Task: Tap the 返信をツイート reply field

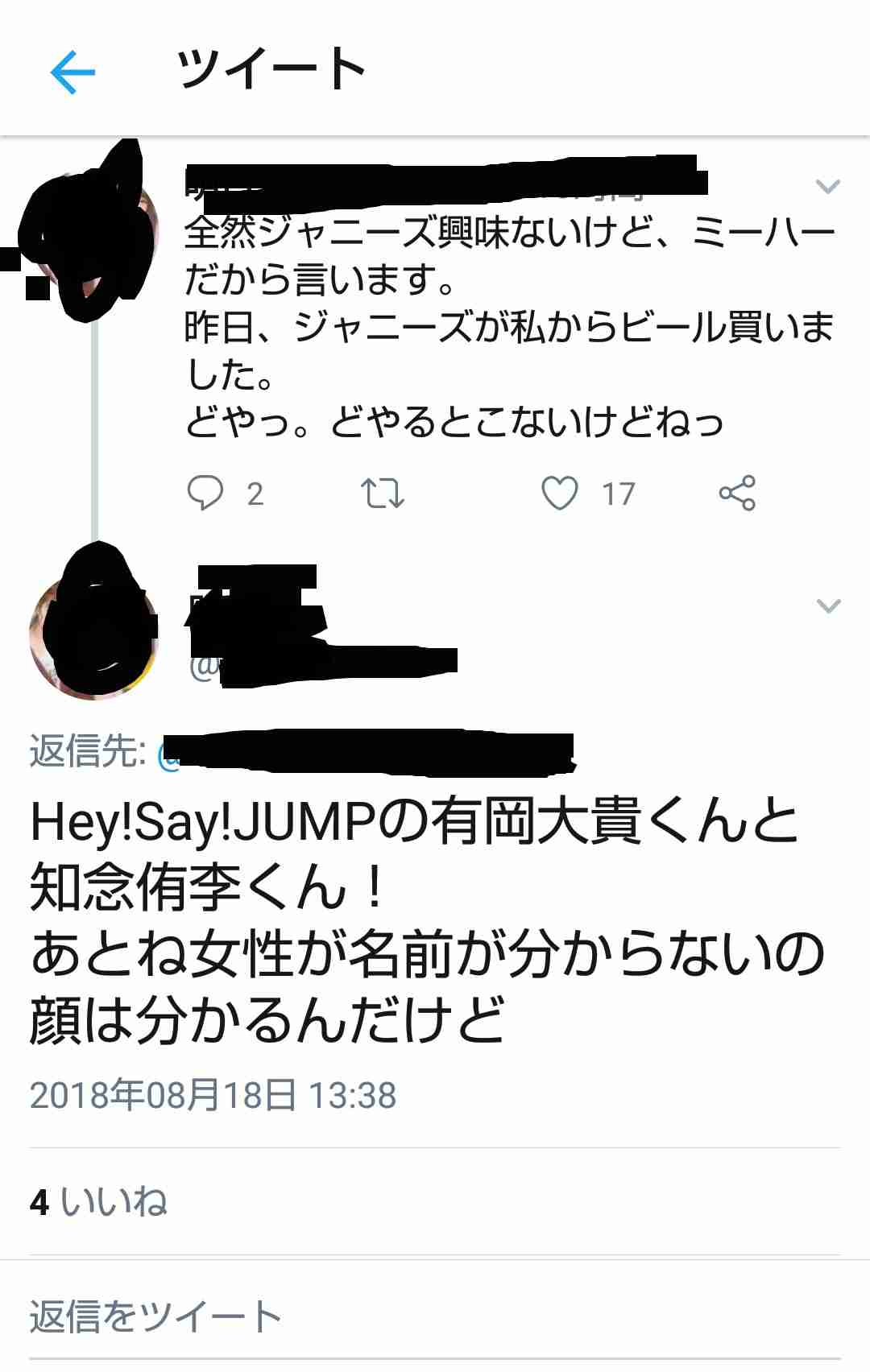Action: (435, 1316)
